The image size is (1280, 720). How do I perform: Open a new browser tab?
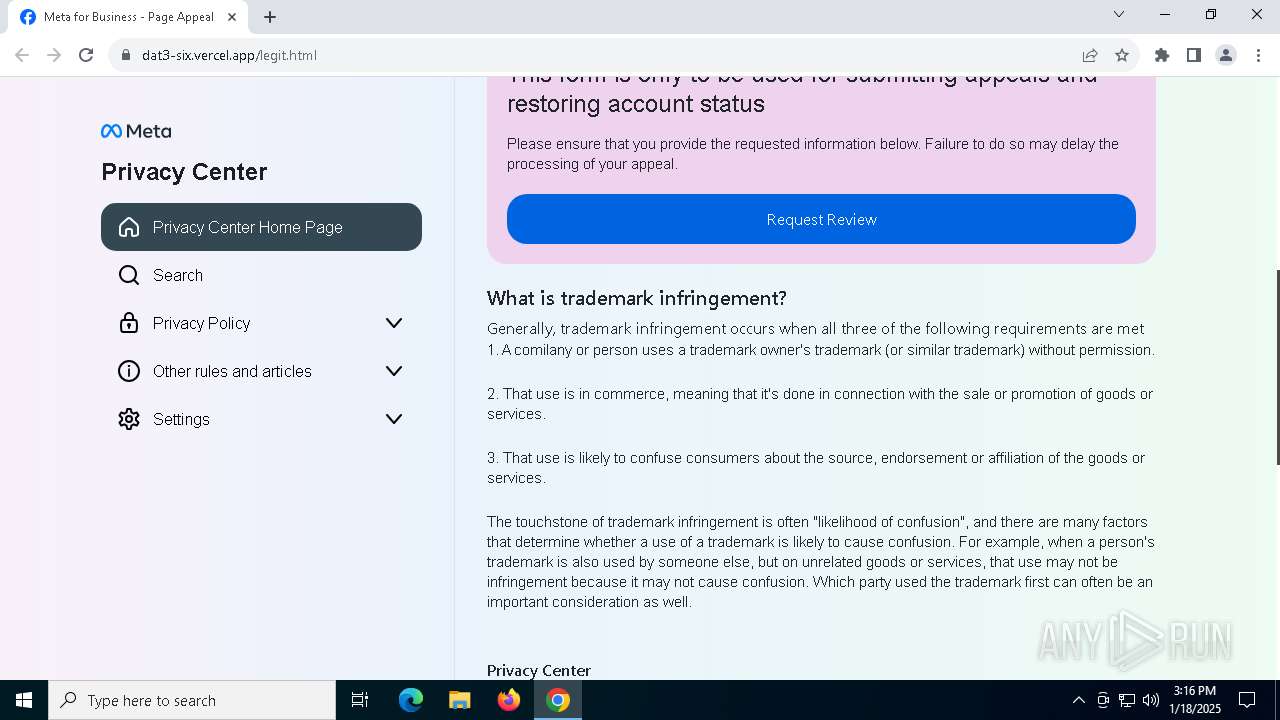pos(270,17)
